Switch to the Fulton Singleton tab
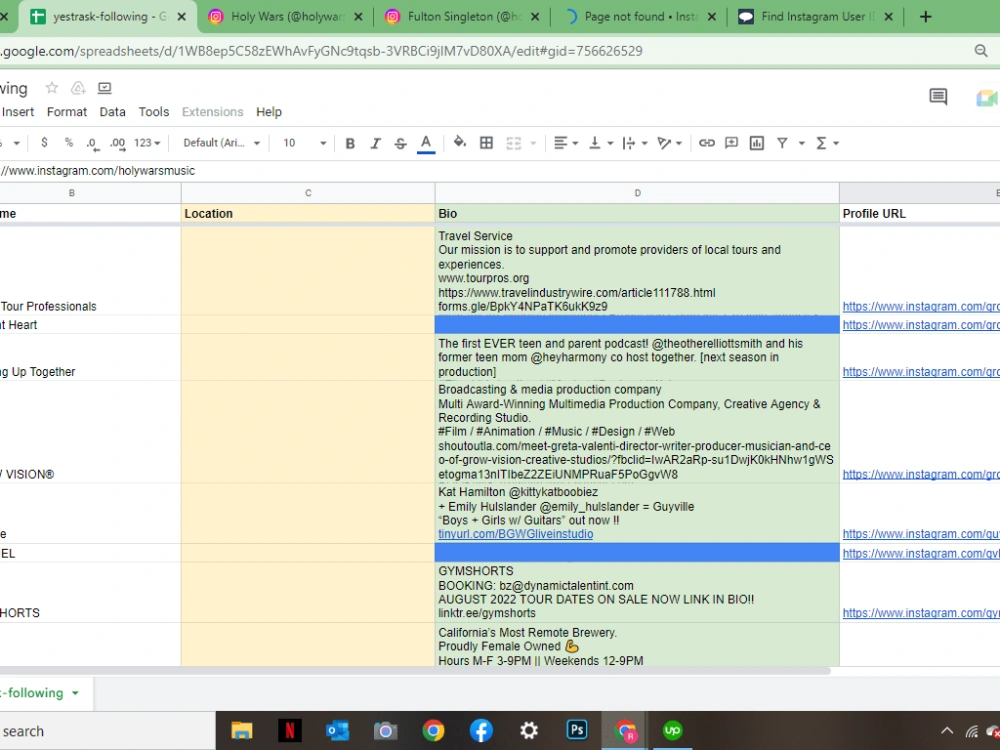 point(464,17)
